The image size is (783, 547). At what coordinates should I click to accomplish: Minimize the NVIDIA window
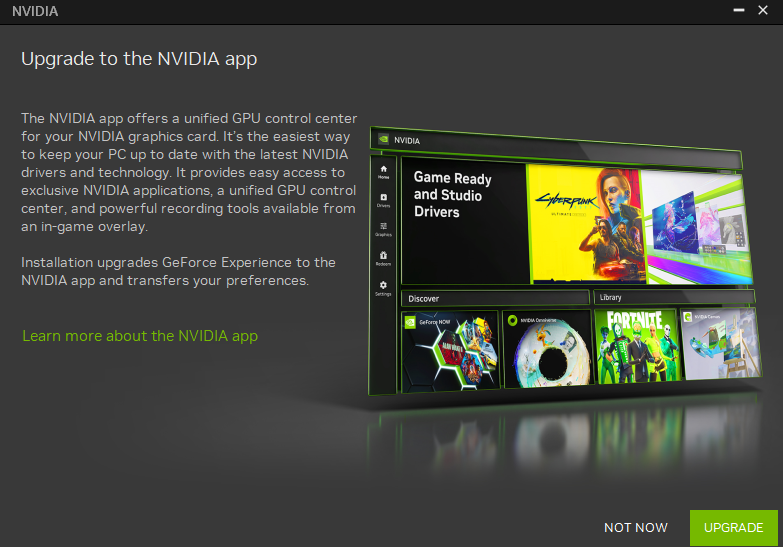pos(739,10)
